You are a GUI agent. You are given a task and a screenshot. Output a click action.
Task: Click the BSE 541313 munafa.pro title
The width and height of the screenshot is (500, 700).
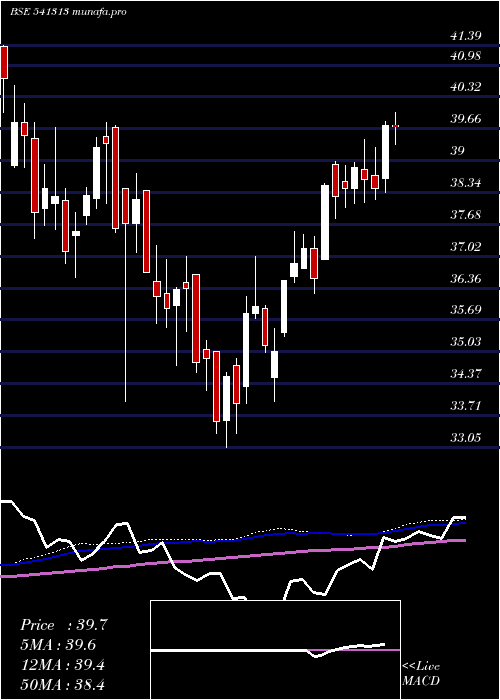pos(68,12)
